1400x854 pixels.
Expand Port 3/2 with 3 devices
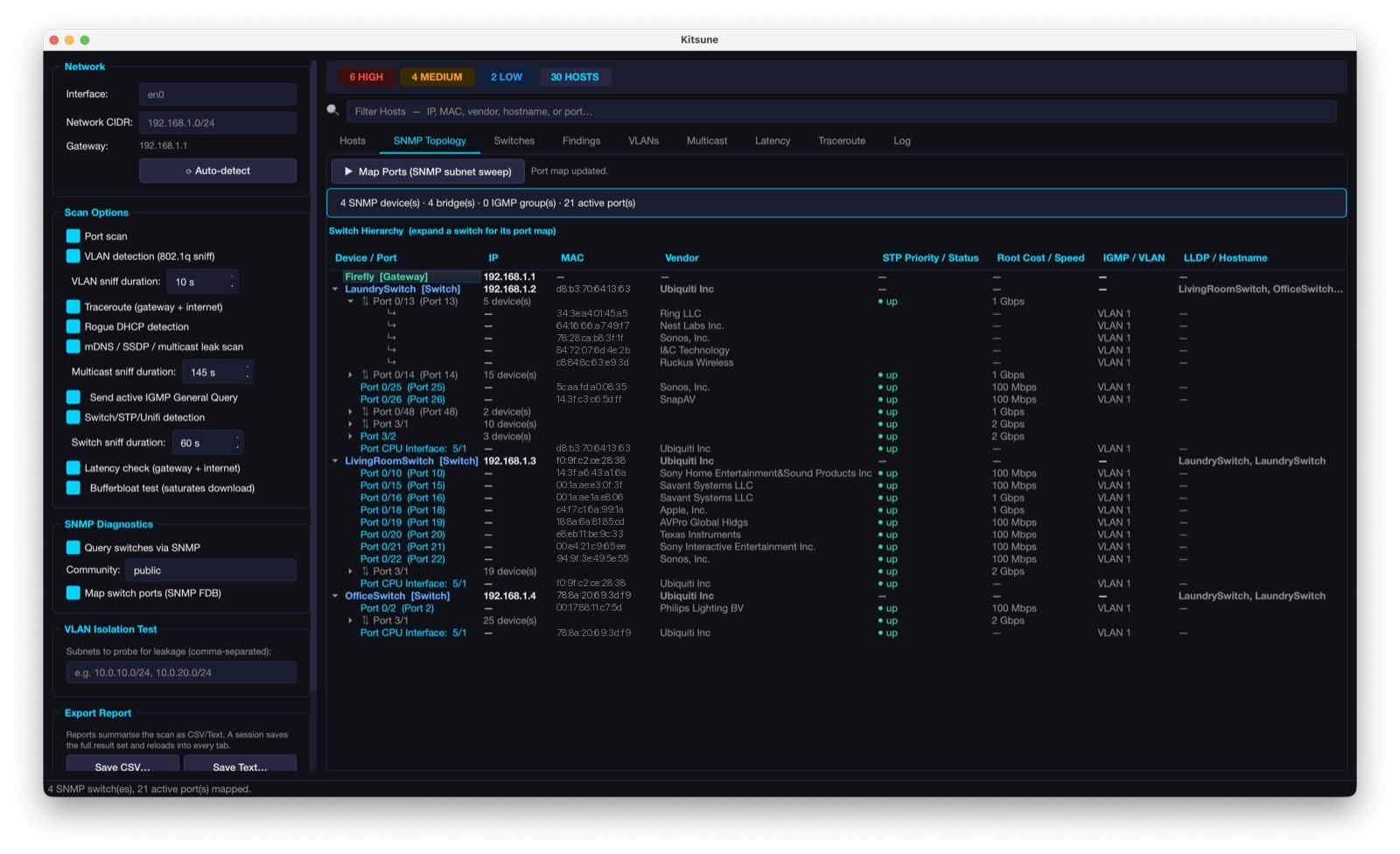tap(351, 436)
